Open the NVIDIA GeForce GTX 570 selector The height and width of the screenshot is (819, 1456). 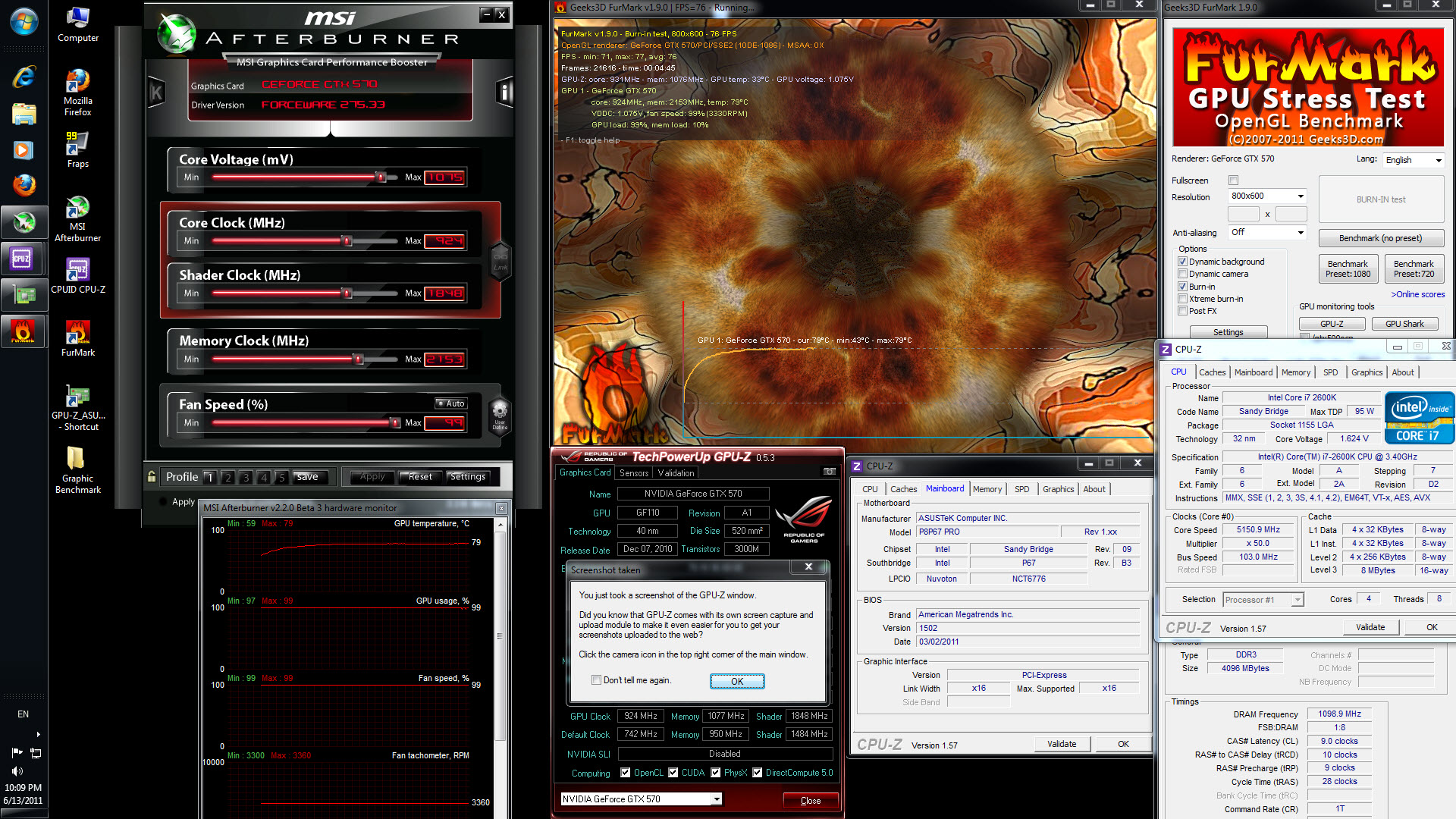pyautogui.click(x=641, y=799)
